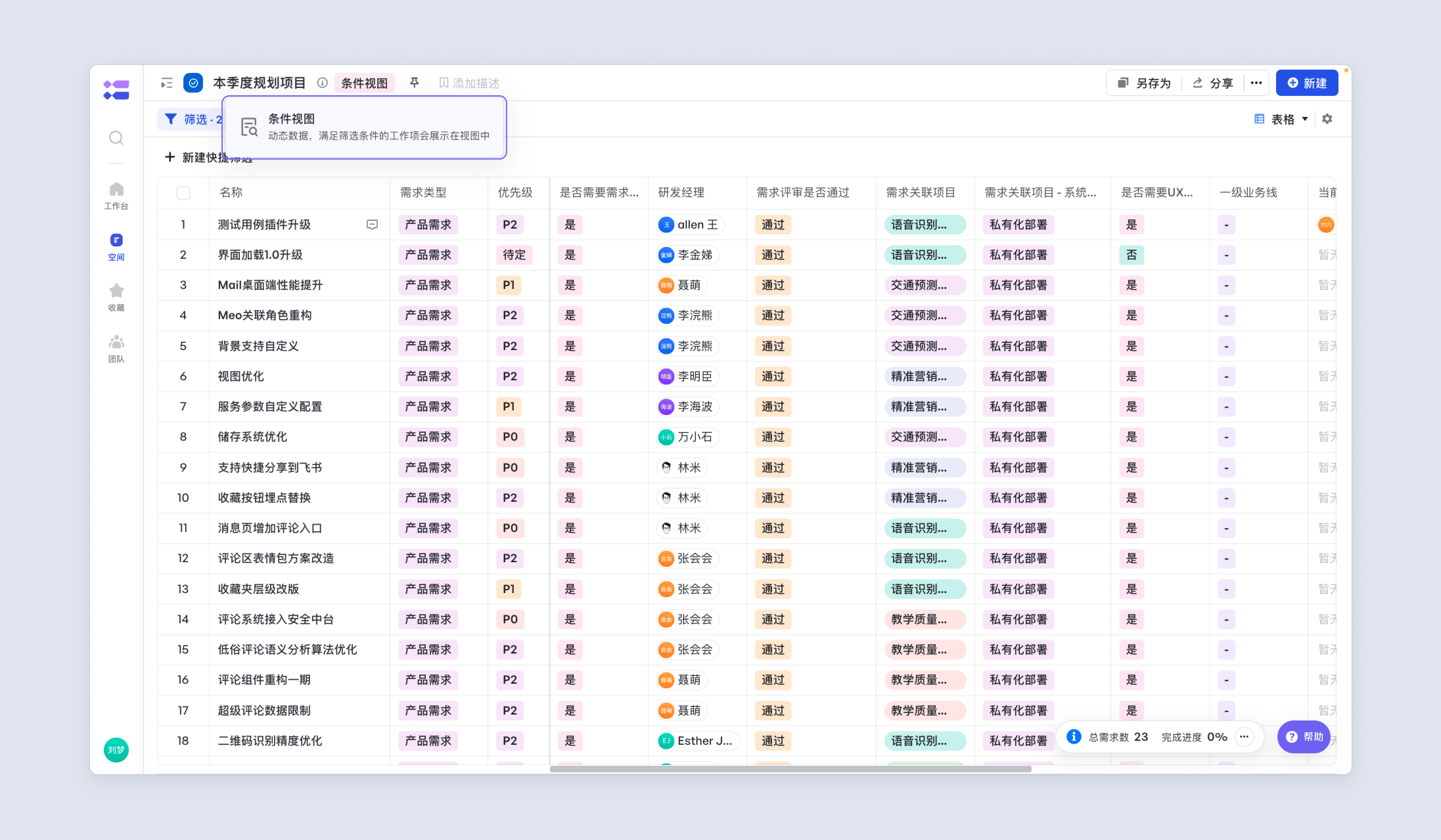This screenshot has height=840, width=1441.
Task: Open the 消息页增加评论入口 item
Action: pyautogui.click(x=270, y=528)
